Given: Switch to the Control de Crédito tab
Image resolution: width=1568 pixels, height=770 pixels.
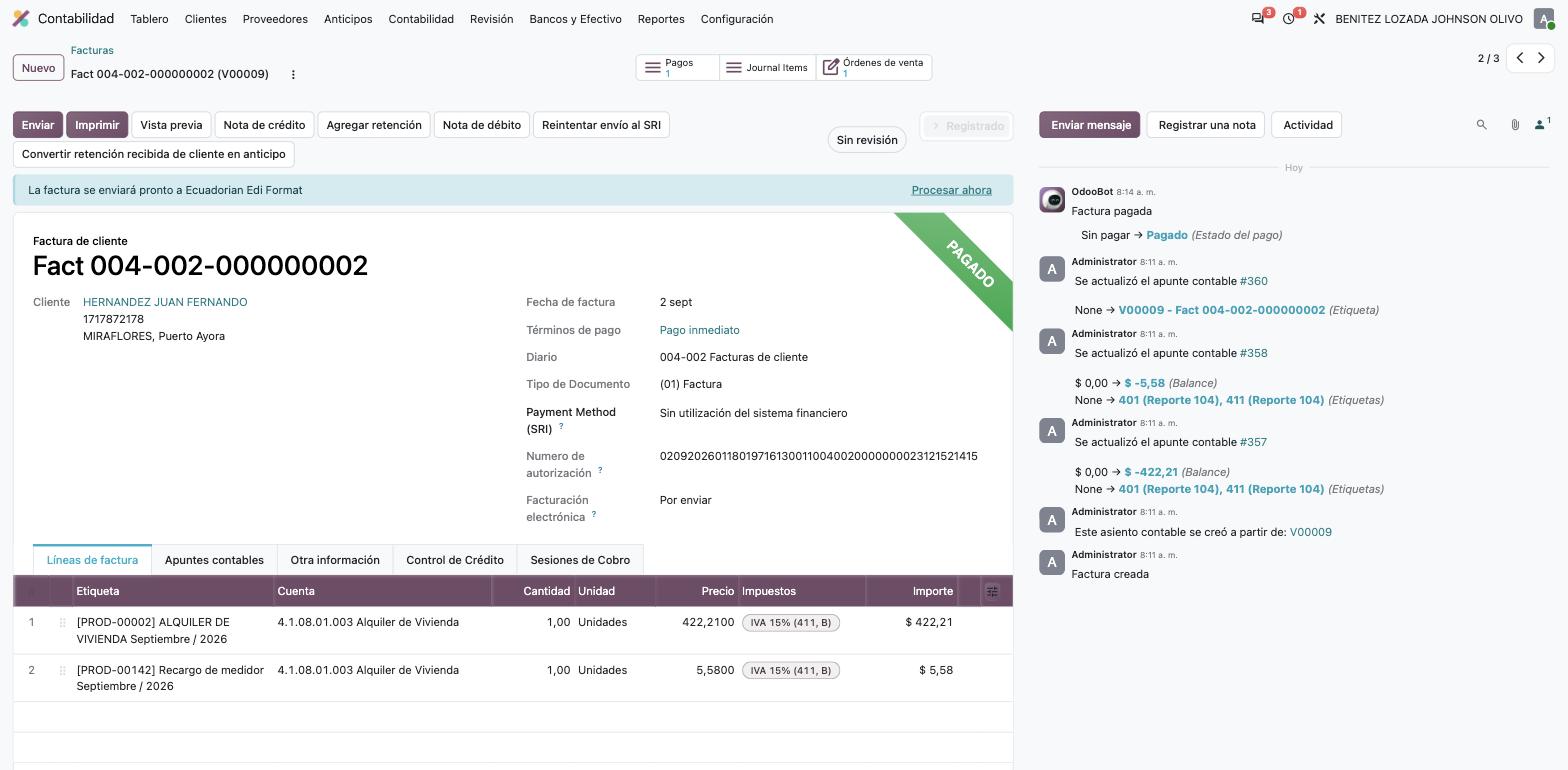Looking at the screenshot, I should [455, 560].
